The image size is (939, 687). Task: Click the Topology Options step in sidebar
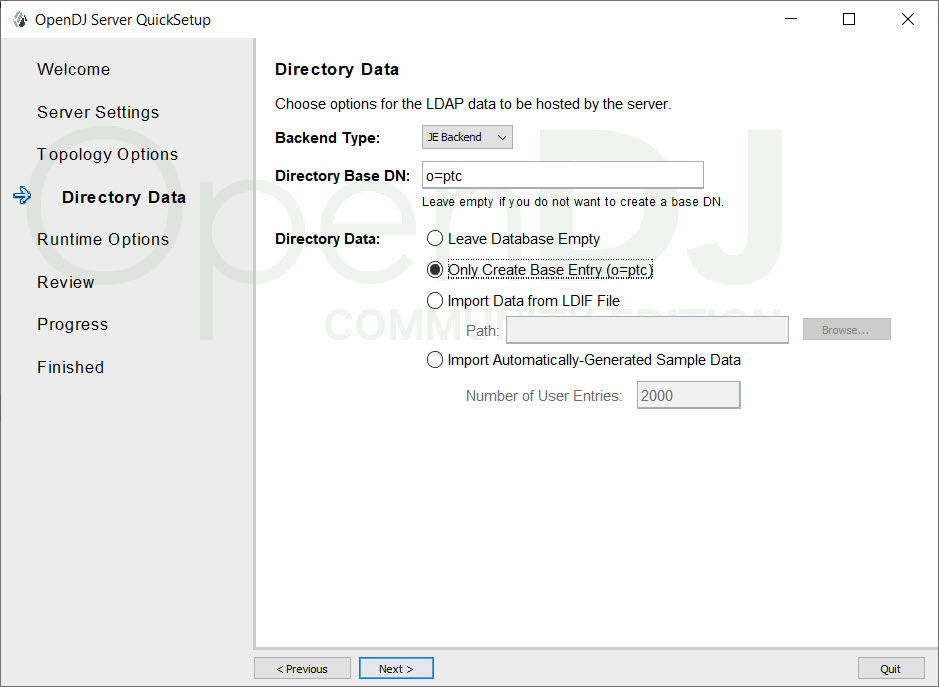108,155
